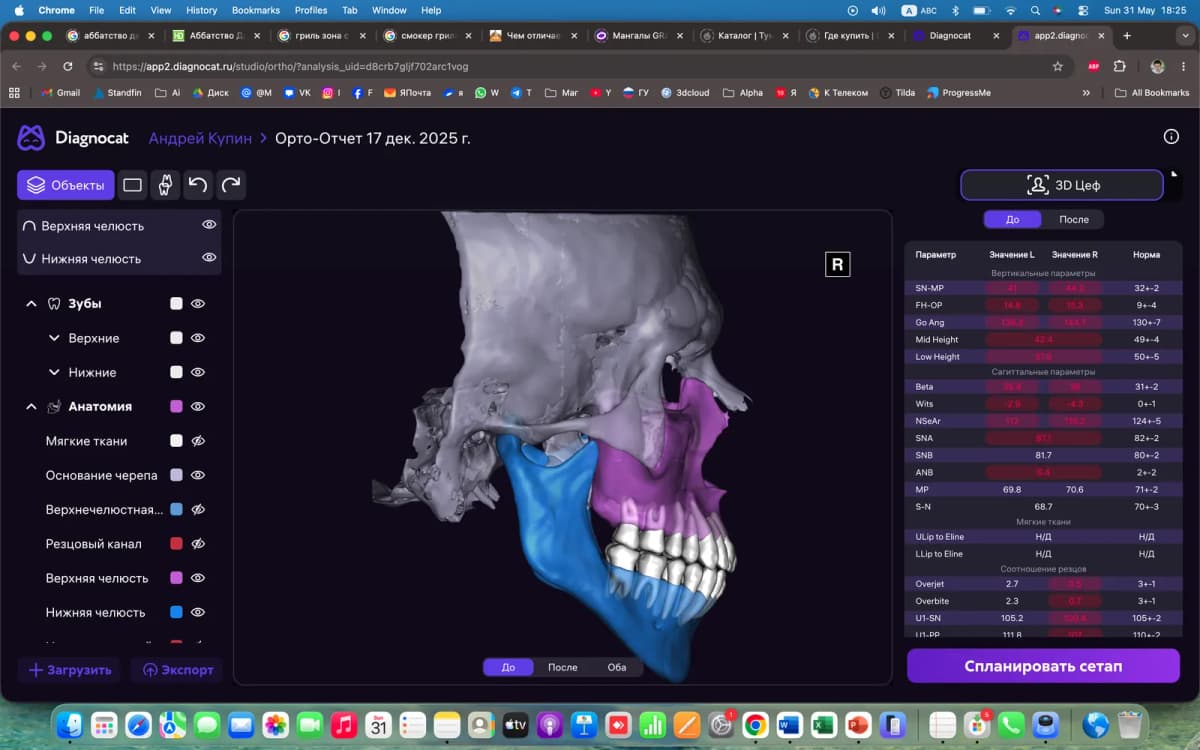Click the browser address bar URL

point(290,66)
